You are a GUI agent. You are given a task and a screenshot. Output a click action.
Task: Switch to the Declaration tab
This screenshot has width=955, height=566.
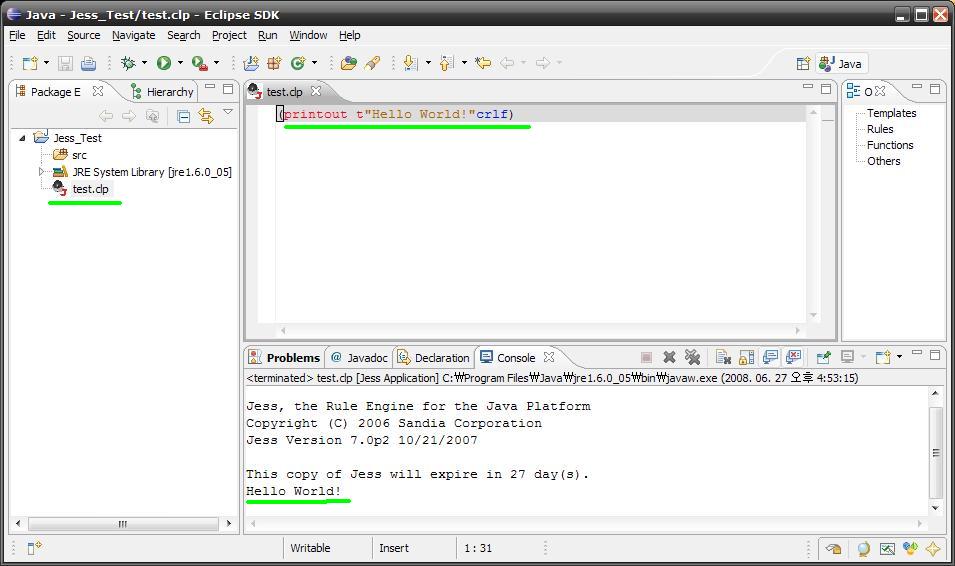433,358
